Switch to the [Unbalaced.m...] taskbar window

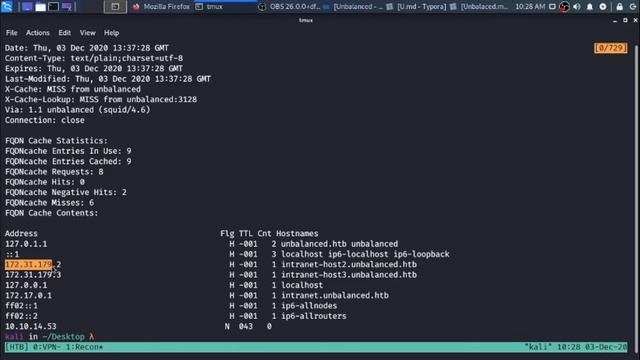[480, 7]
